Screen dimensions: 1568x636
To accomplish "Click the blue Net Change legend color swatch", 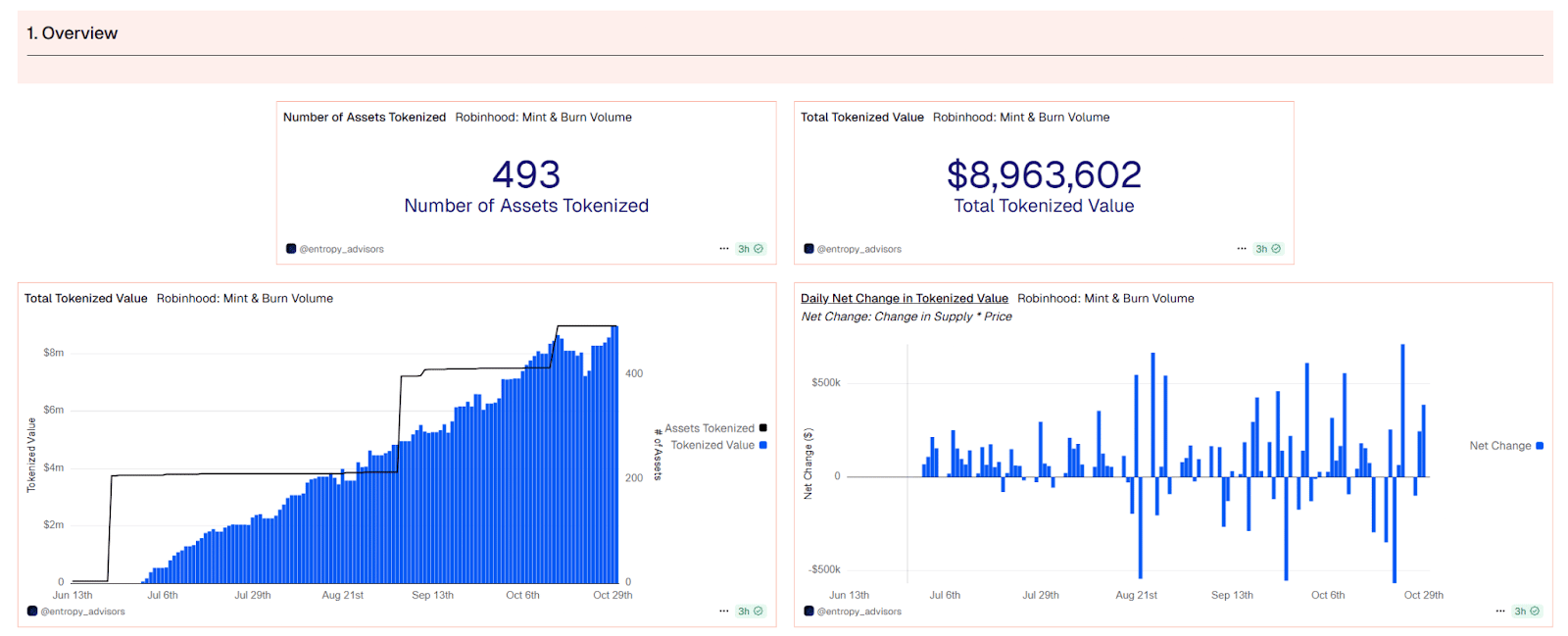I will tap(1540, 446).
